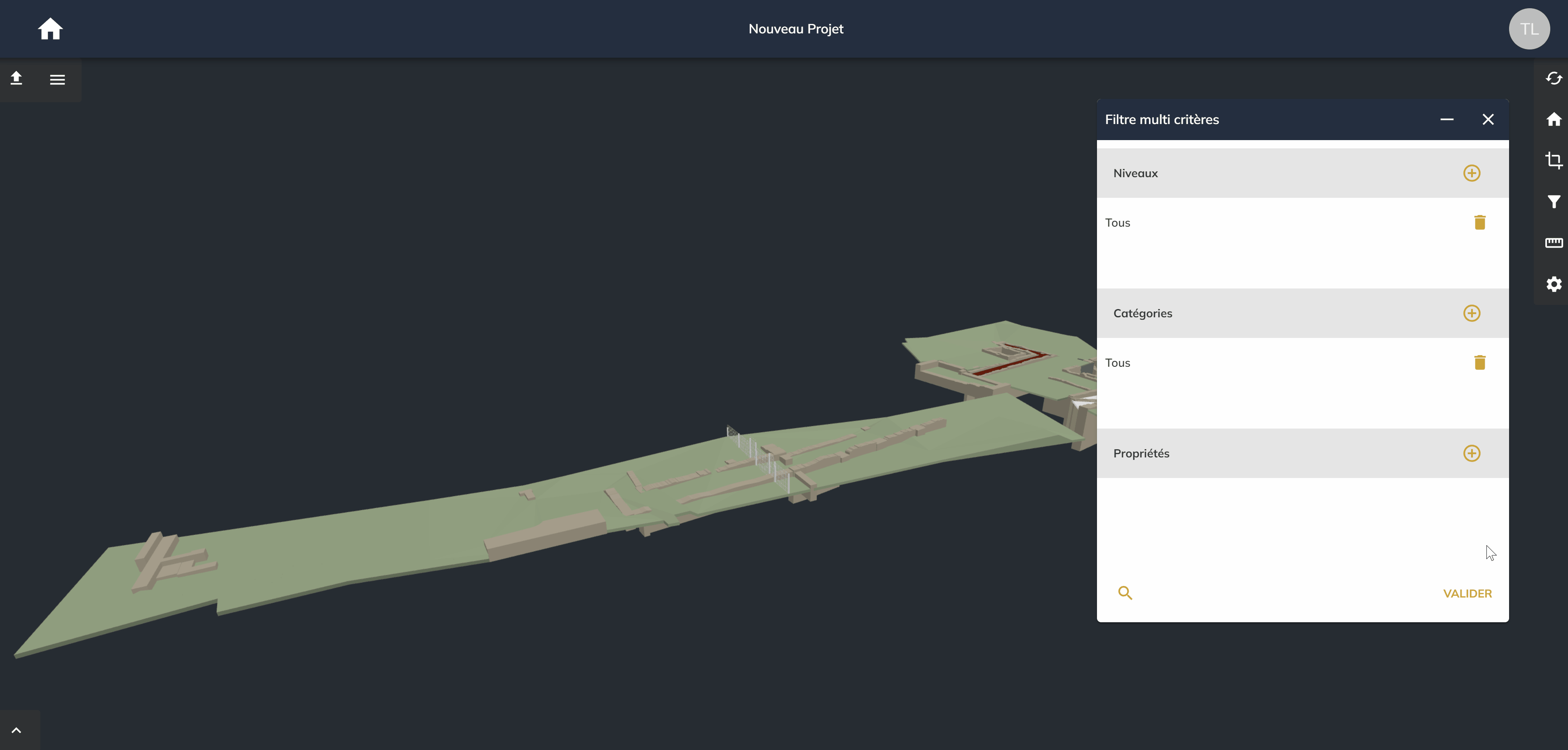
Task: Click the Nouveau Projet title
Action: coord(796,28)
